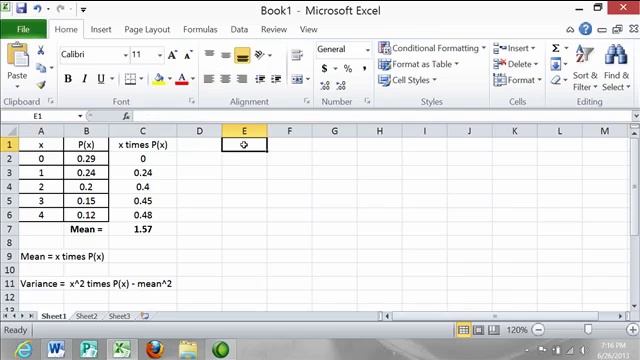Click the zoom slider handle

pyautogui.click(x=588, y=329)
